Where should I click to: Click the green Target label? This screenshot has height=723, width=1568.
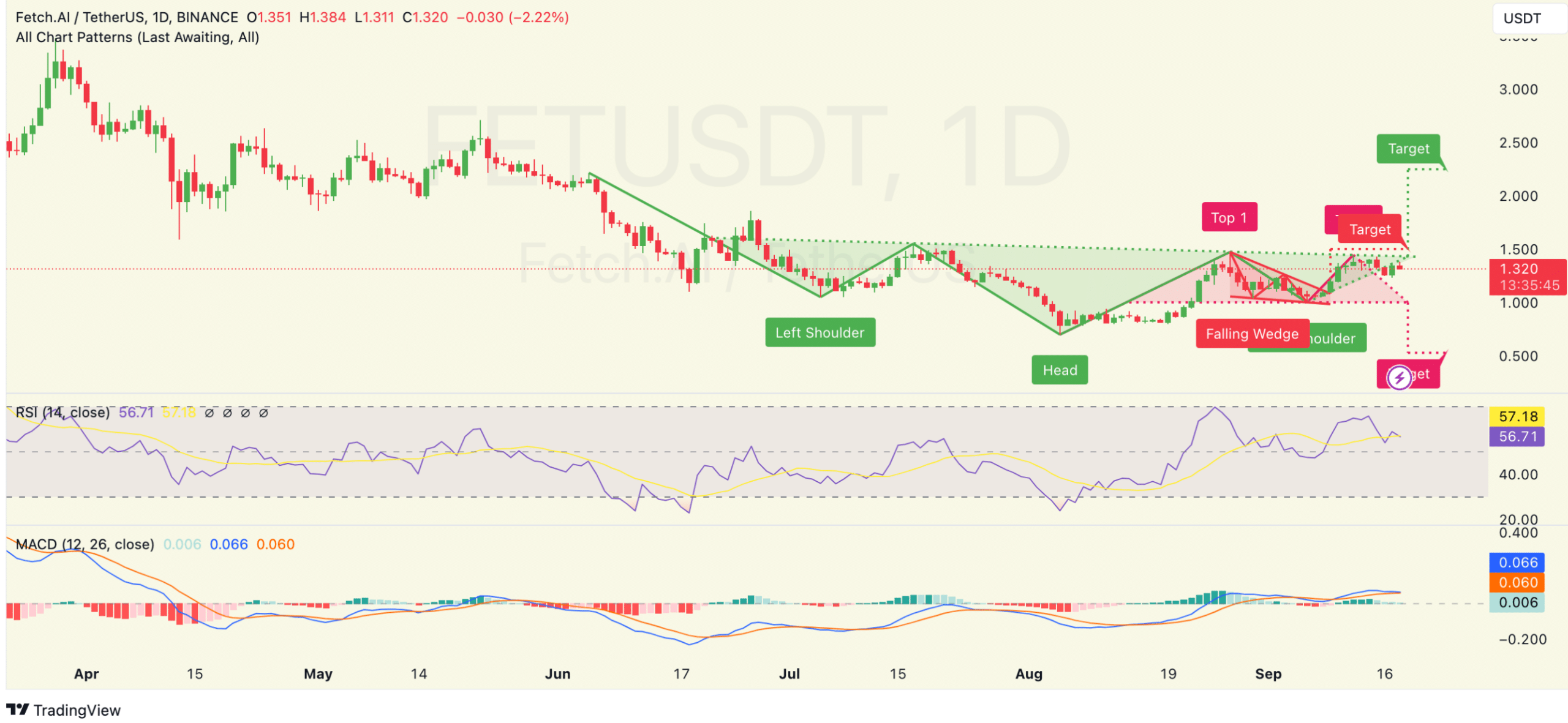click(x=1408, y=149)
